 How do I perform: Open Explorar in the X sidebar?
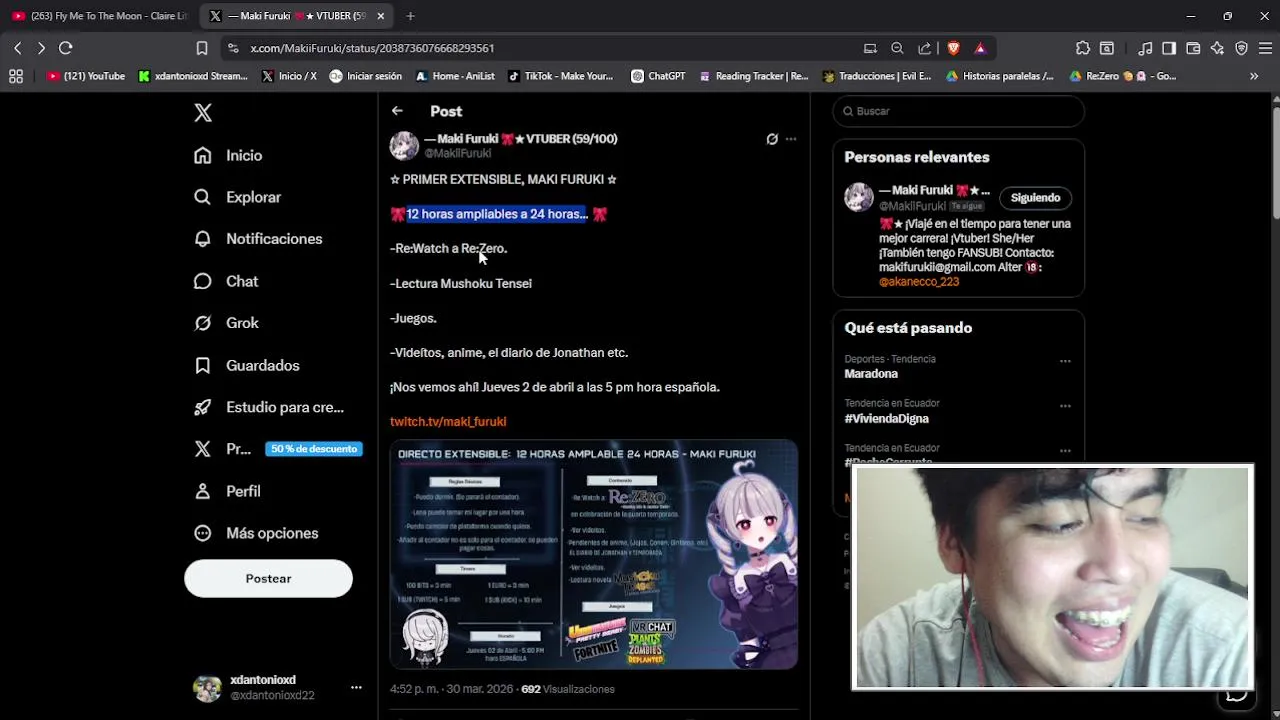[x=238, y=197]
